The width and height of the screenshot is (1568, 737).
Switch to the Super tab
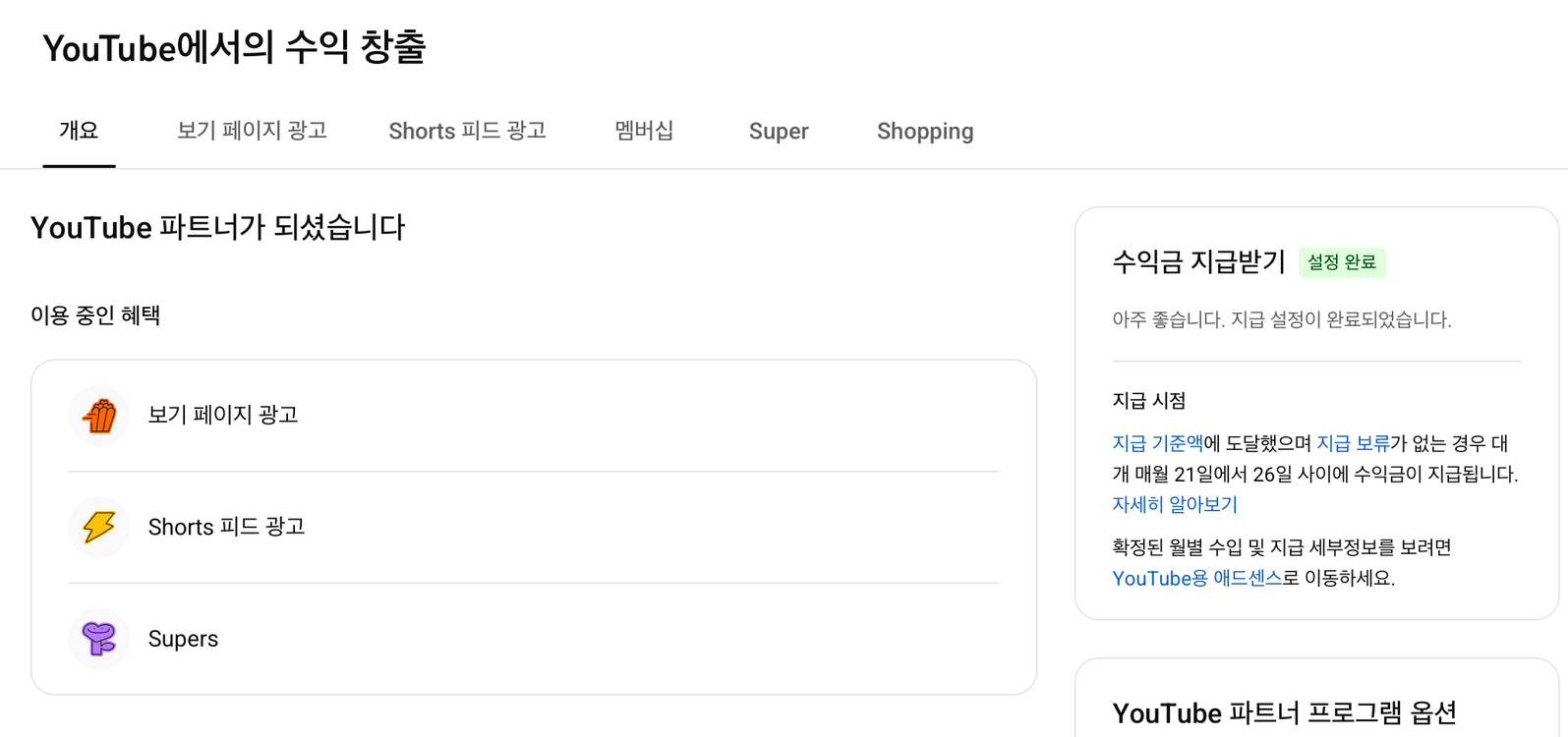coord(779,131)
